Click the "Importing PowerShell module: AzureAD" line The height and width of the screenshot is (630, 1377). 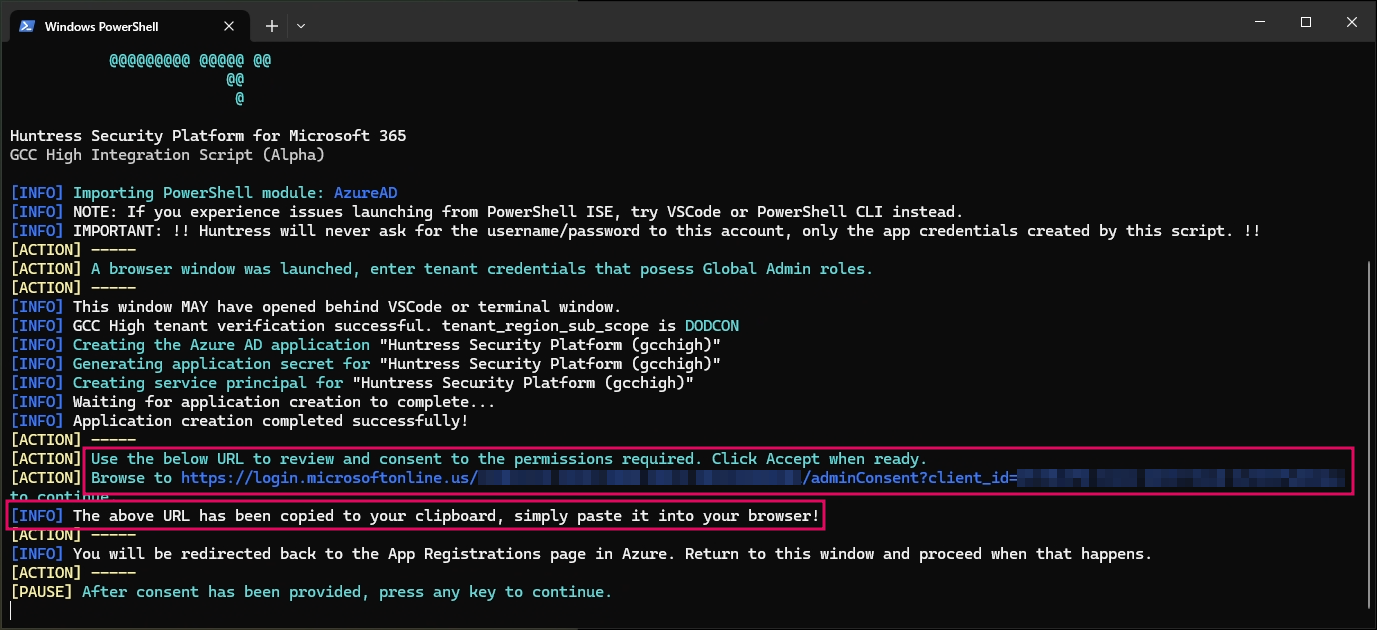click(x=206, y=193)
